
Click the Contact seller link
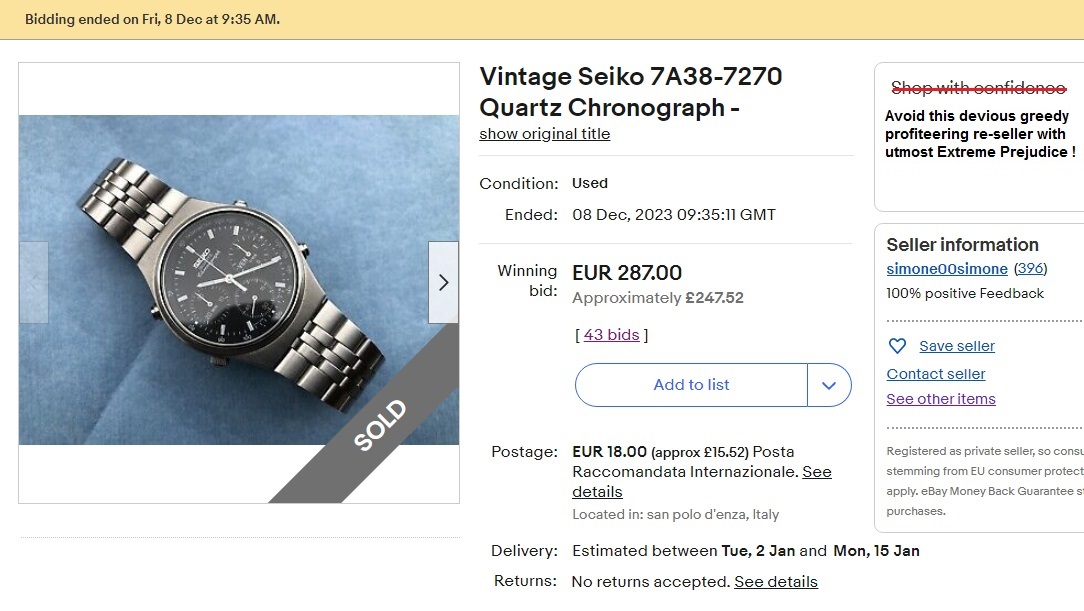coord(935,373)
